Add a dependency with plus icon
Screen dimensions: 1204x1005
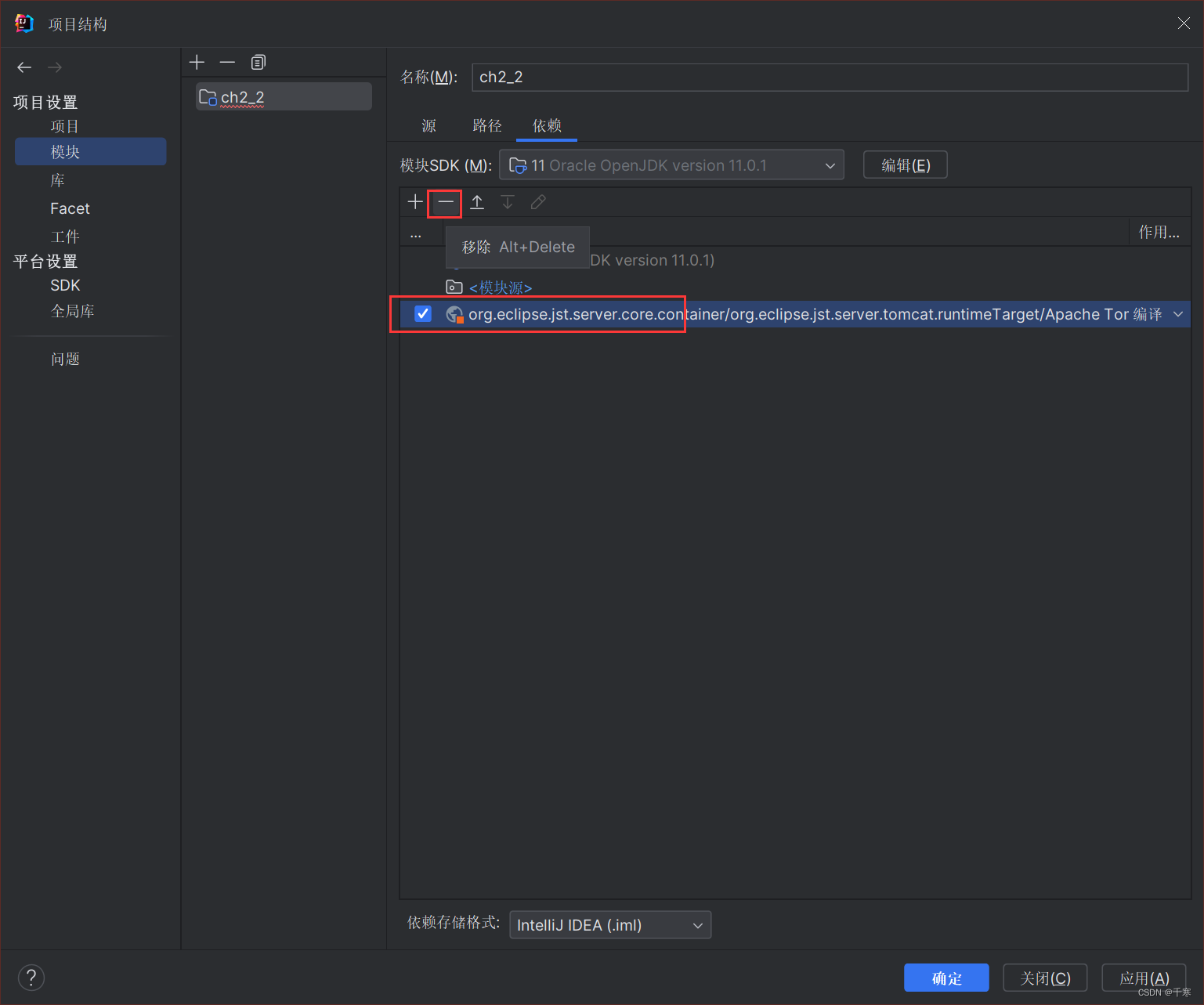tap(415, 202)
